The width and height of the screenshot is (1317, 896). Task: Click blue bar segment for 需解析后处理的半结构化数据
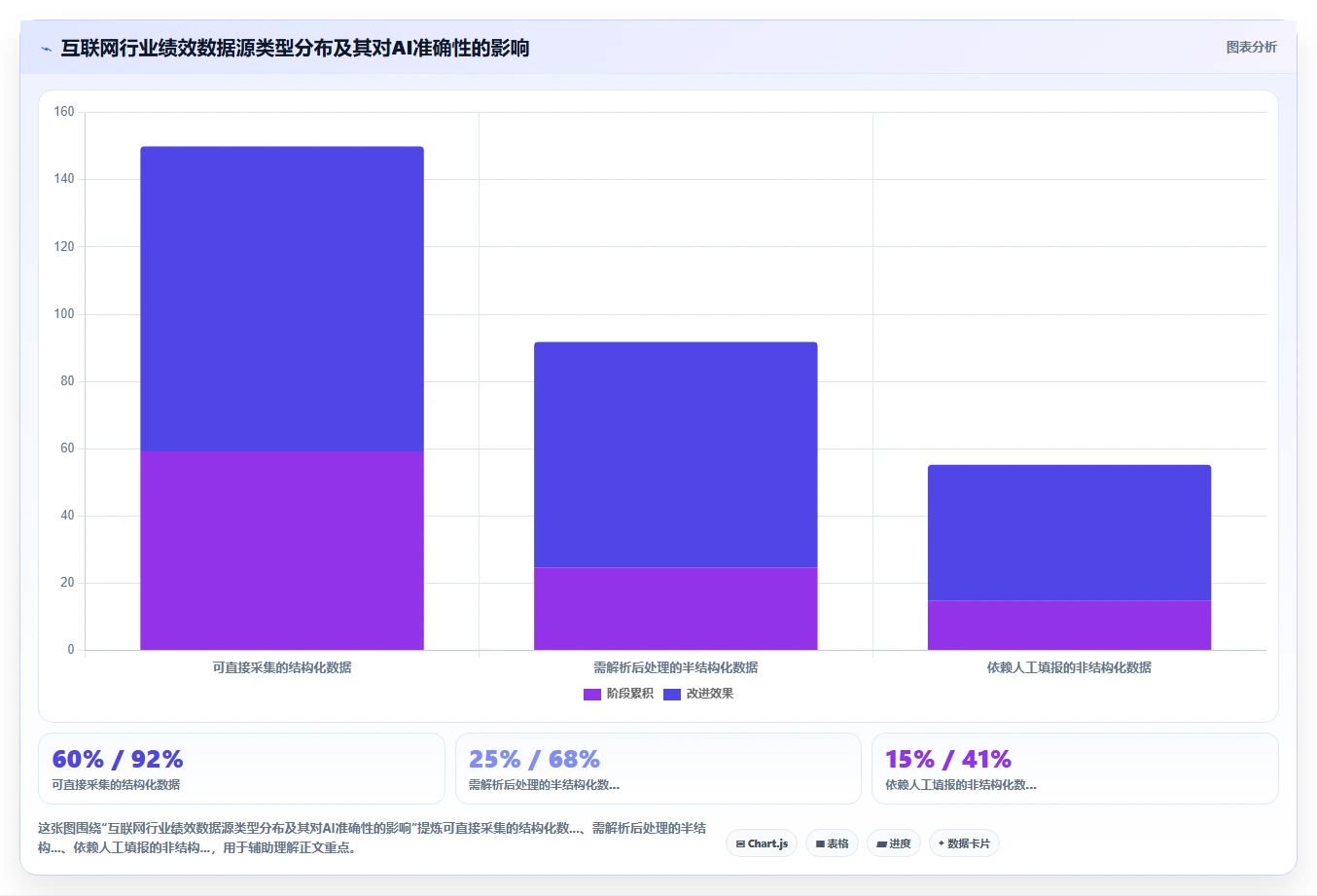pyautogui.click(x=676, y=454)
